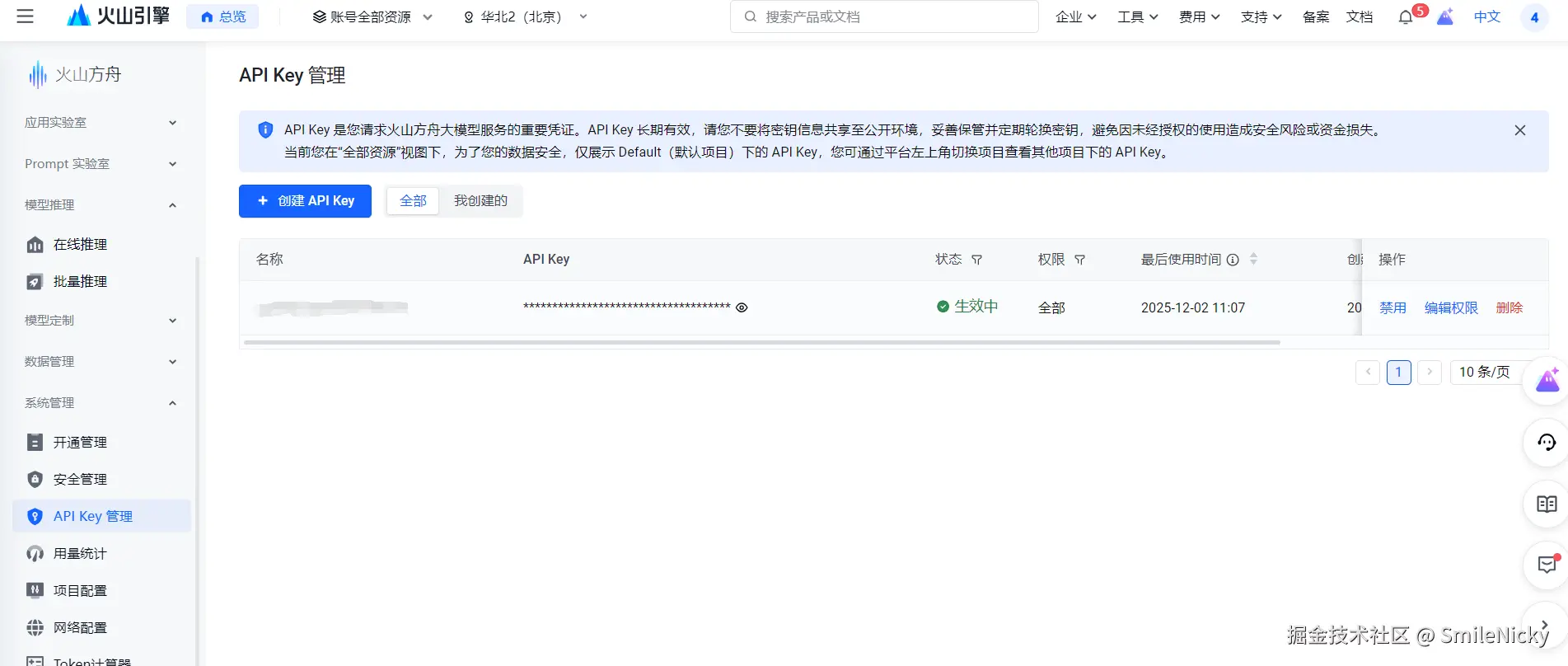Viewport: 1568px width, 666px height.
Task: Open 企业 menu
Action: click(x=1075, y=16)
